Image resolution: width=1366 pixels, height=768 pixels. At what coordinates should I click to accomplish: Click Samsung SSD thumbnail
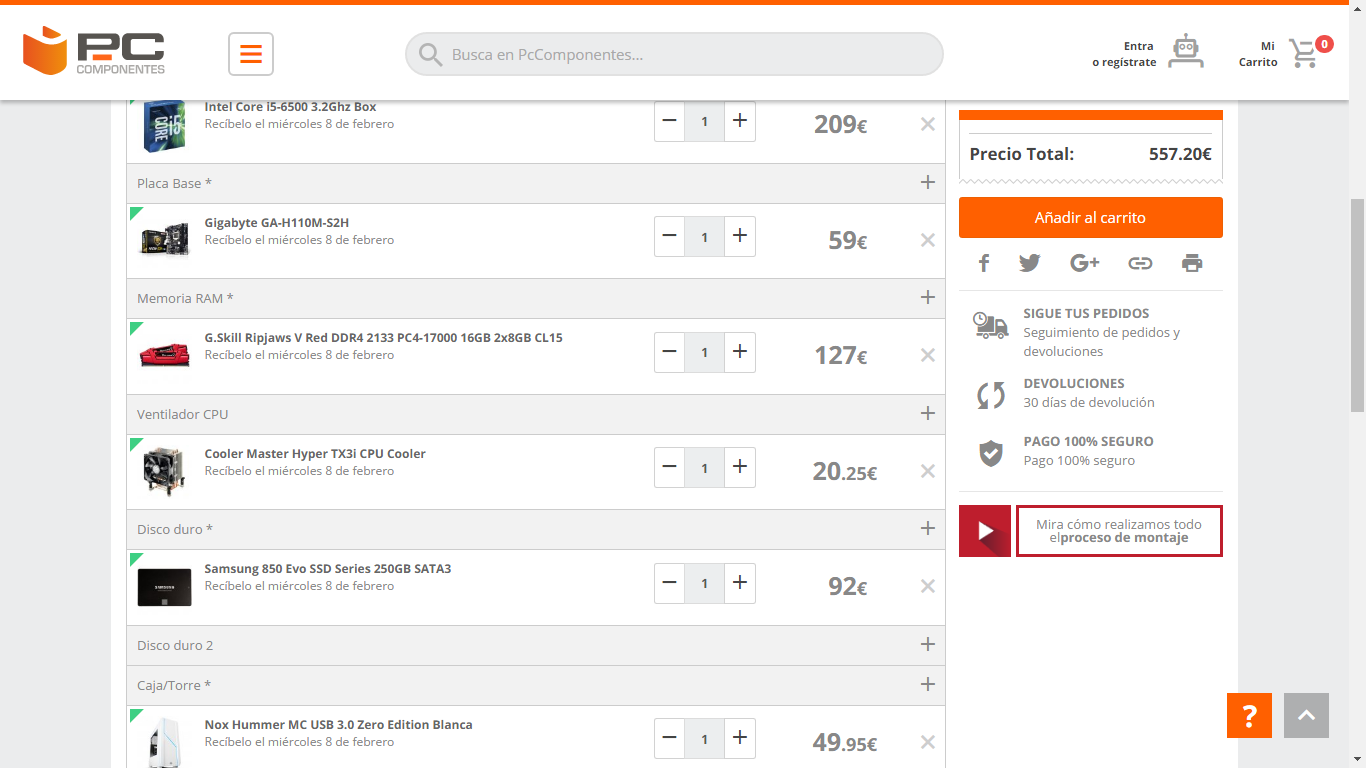click(164, 587)
